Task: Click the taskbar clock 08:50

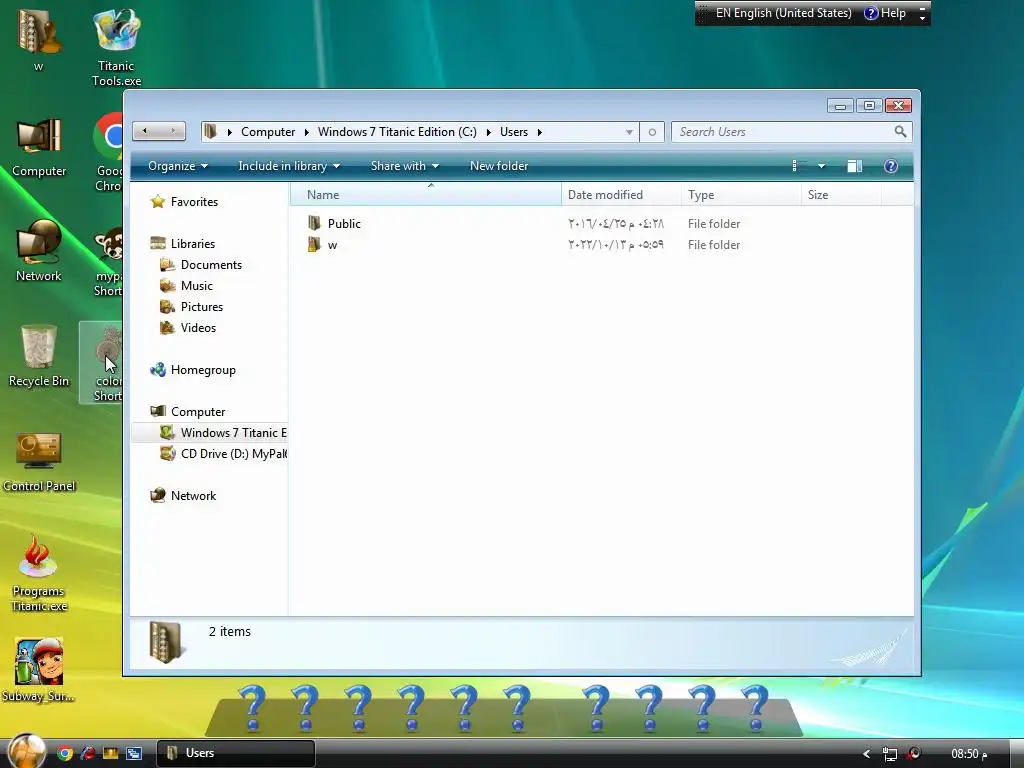Action: click(x=969, y=754)
